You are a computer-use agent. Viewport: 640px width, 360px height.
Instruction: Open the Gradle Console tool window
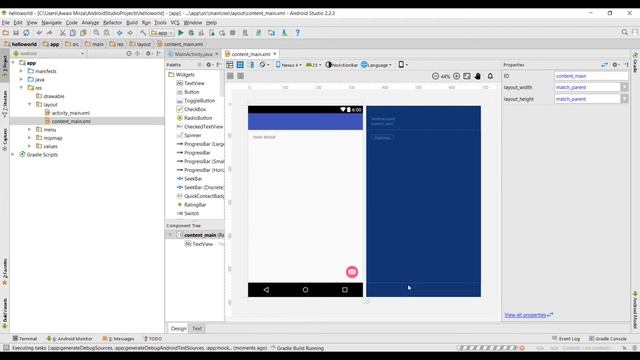tap(607, 338)
